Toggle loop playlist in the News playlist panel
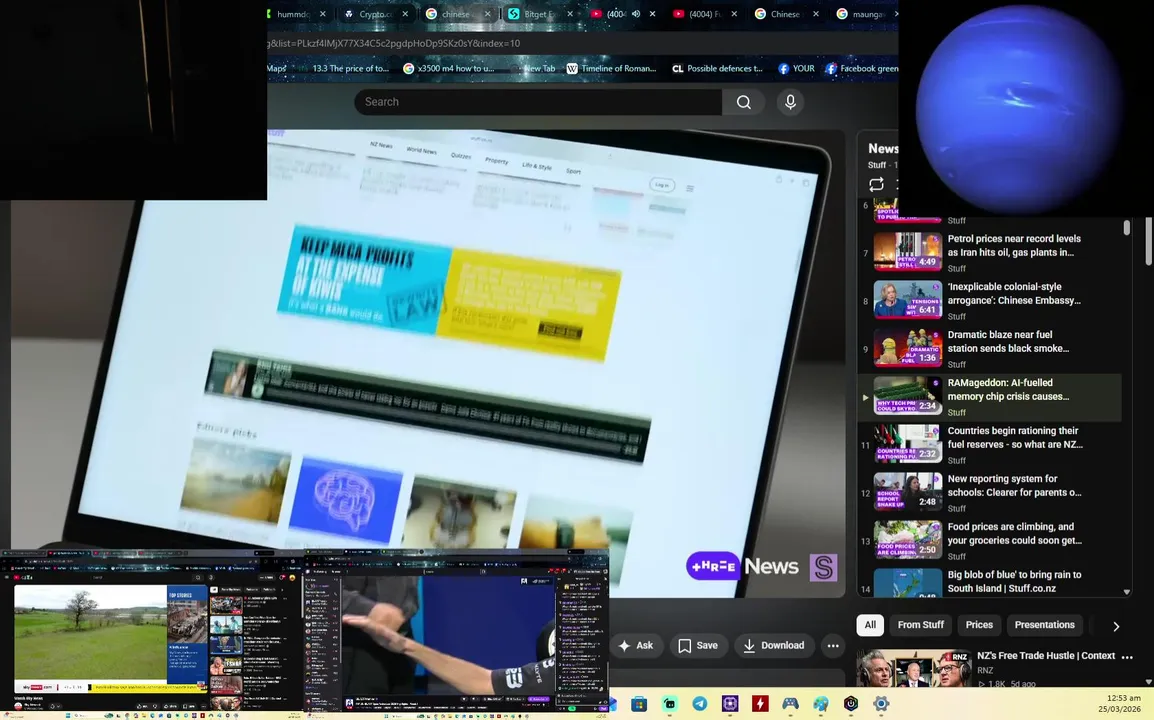The height and width of the screenshot is (720, 1154). 876,184
